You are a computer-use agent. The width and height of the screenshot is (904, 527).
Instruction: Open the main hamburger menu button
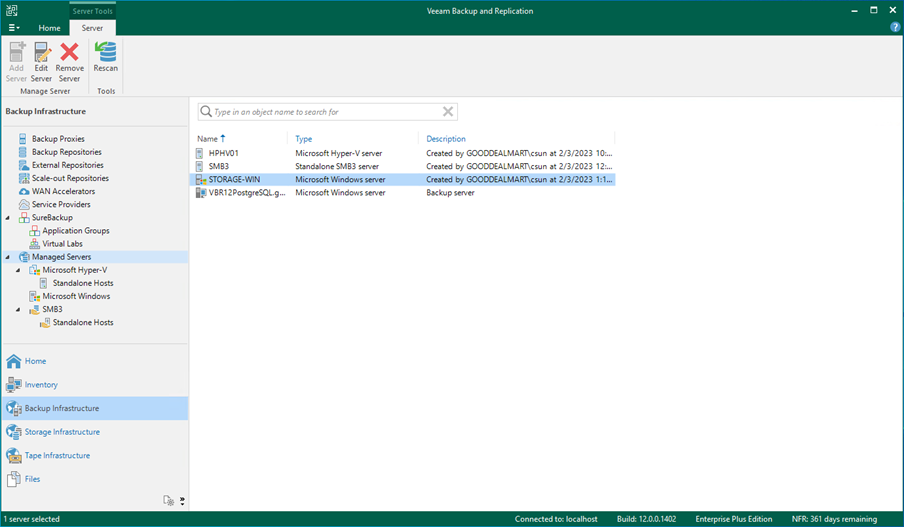click(x=14, y=28)
